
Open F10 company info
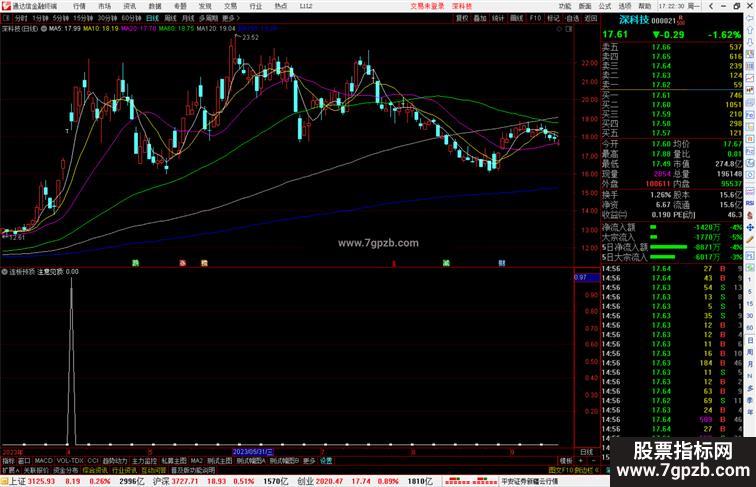(x=535, y=18)
